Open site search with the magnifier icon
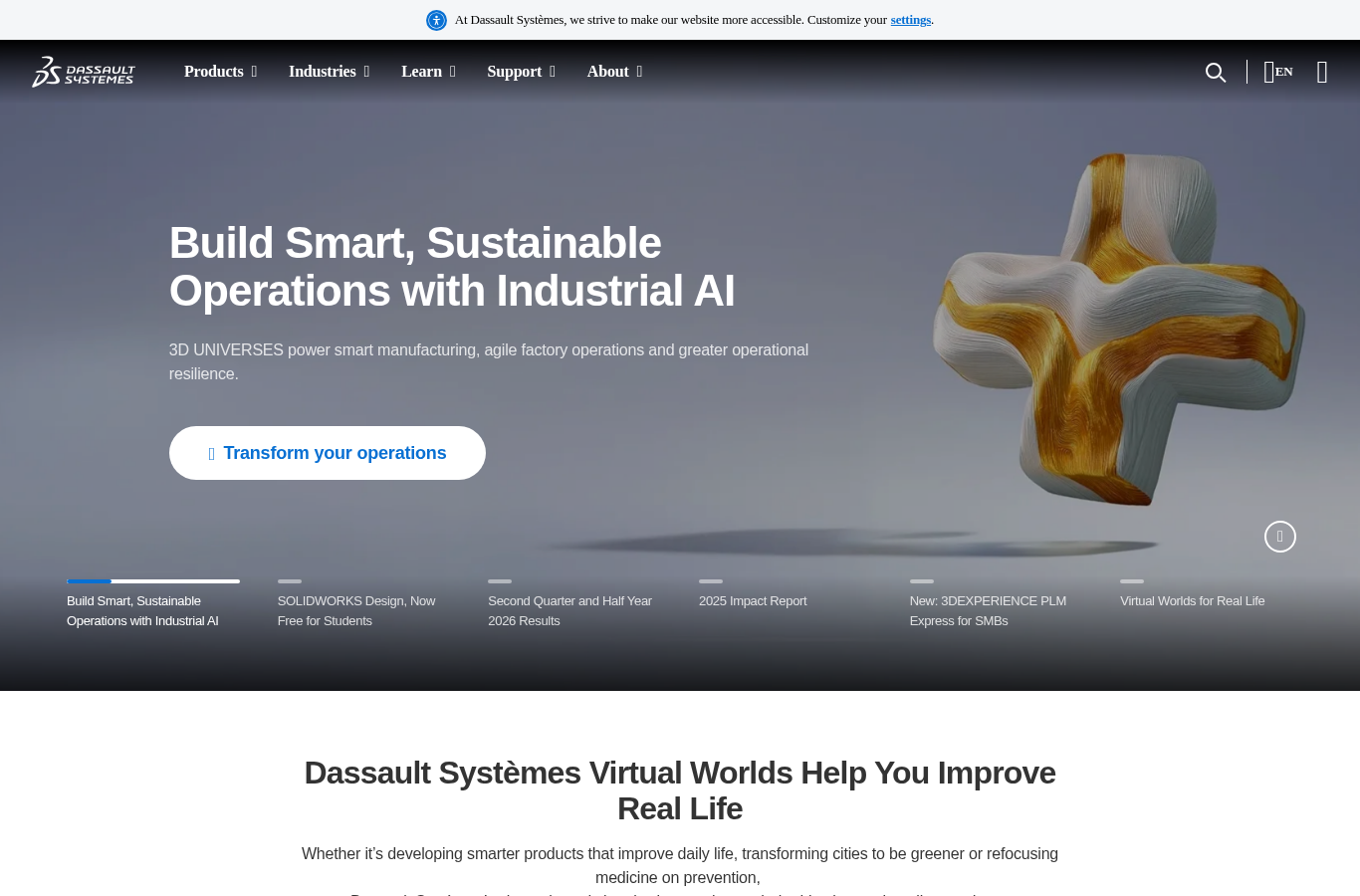This screenshot has width=1360, height=896. 1216,73
